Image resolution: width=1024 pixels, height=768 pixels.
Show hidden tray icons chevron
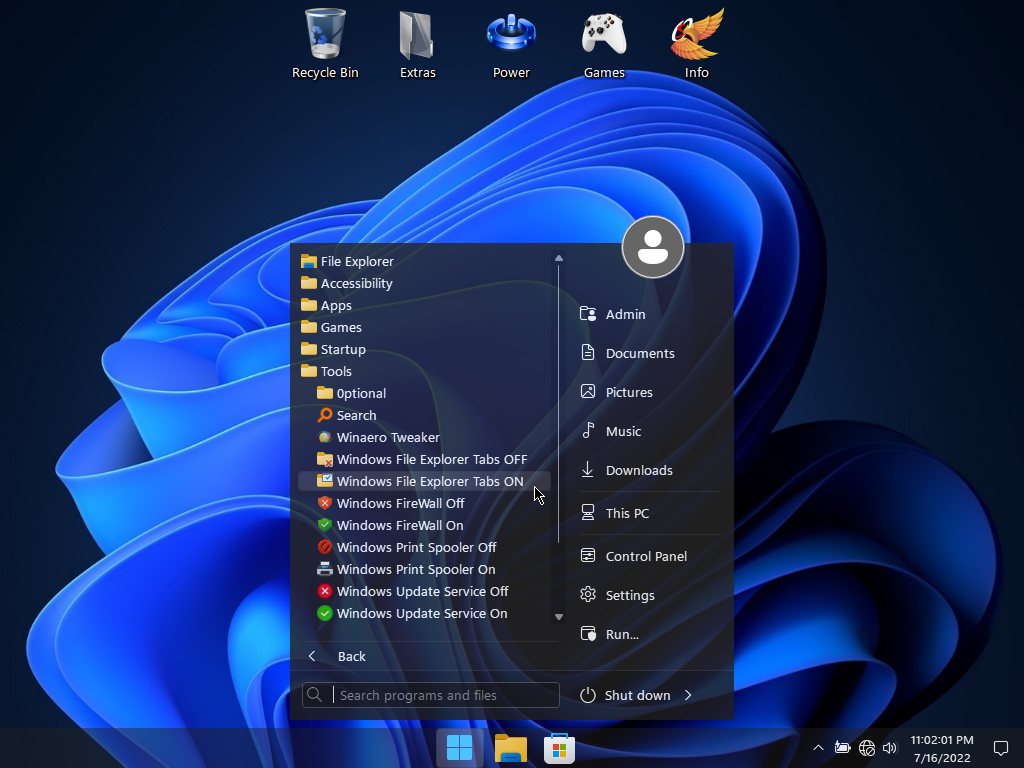(x=818, y=748)
